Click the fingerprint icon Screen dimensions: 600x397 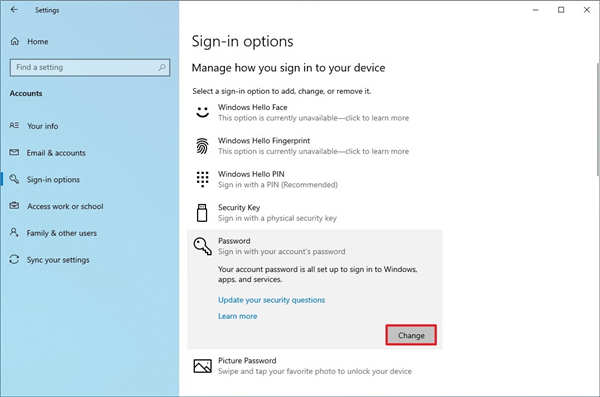coord(202,146)
